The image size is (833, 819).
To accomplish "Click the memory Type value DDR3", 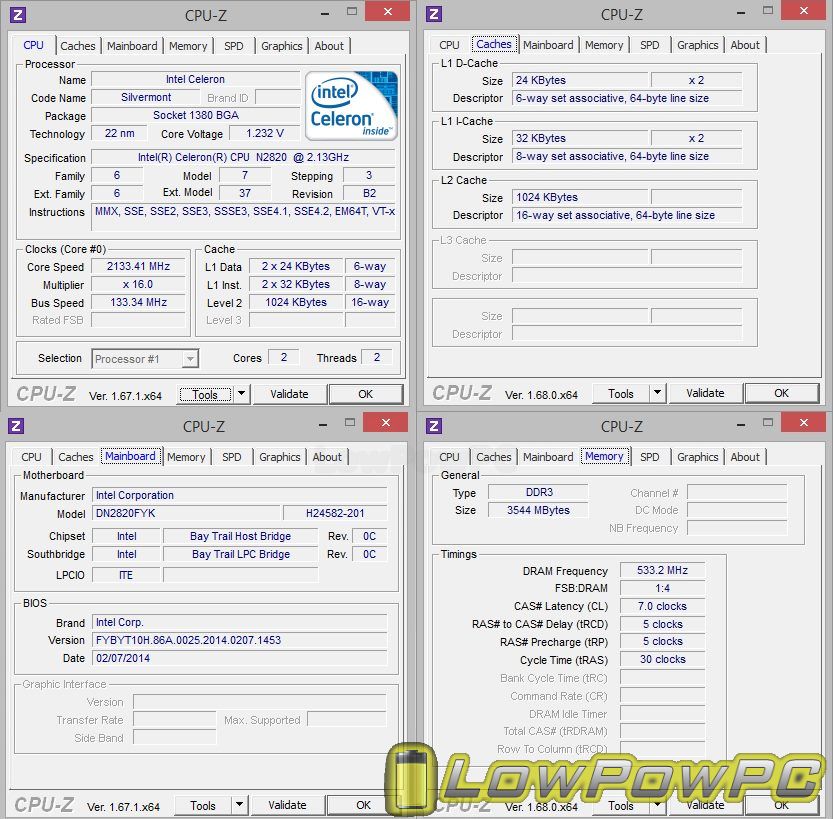I will (x=538, y=492).
